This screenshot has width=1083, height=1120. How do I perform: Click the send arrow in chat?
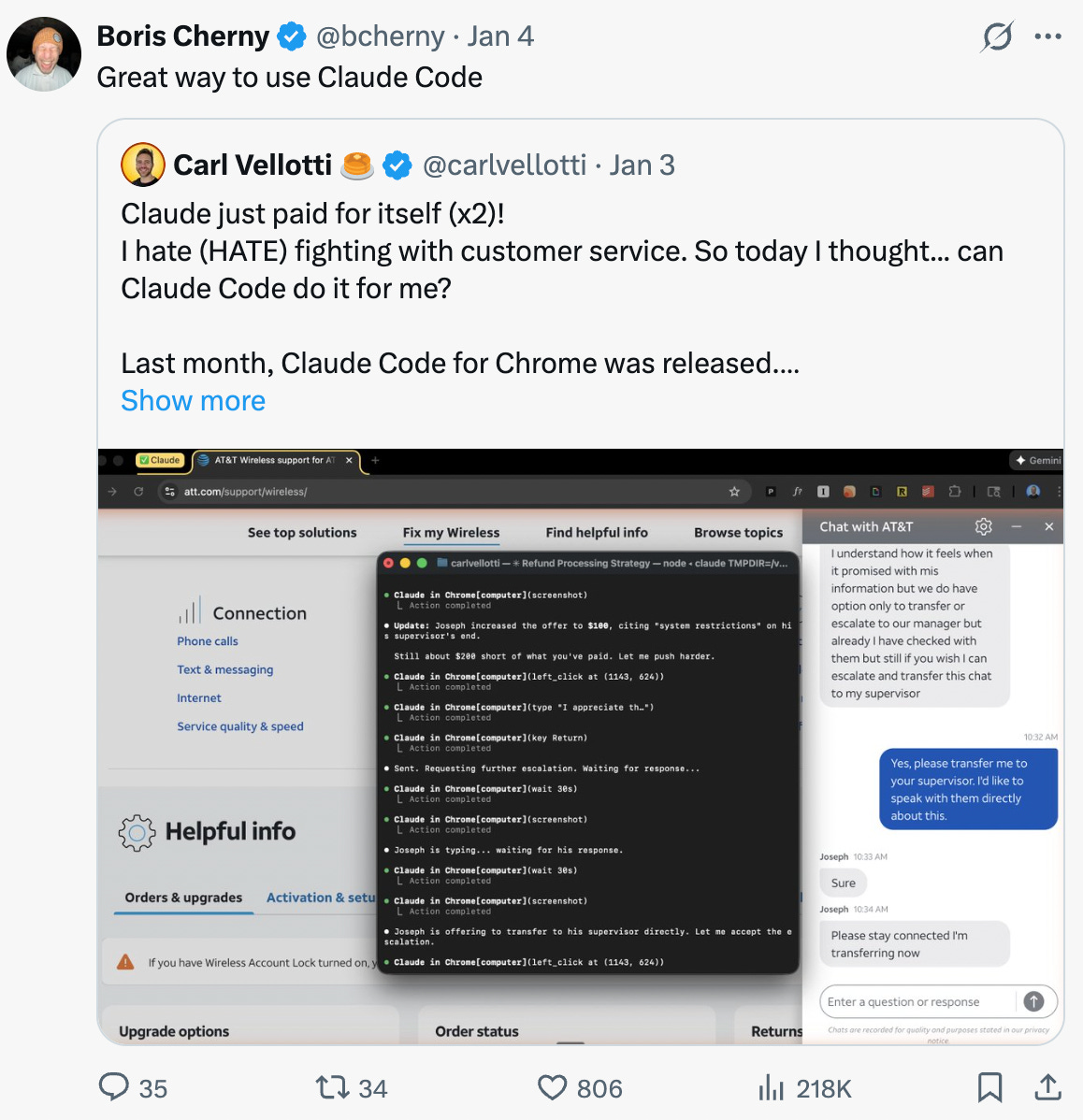pyautogui.click(x=1033, y=1001)
